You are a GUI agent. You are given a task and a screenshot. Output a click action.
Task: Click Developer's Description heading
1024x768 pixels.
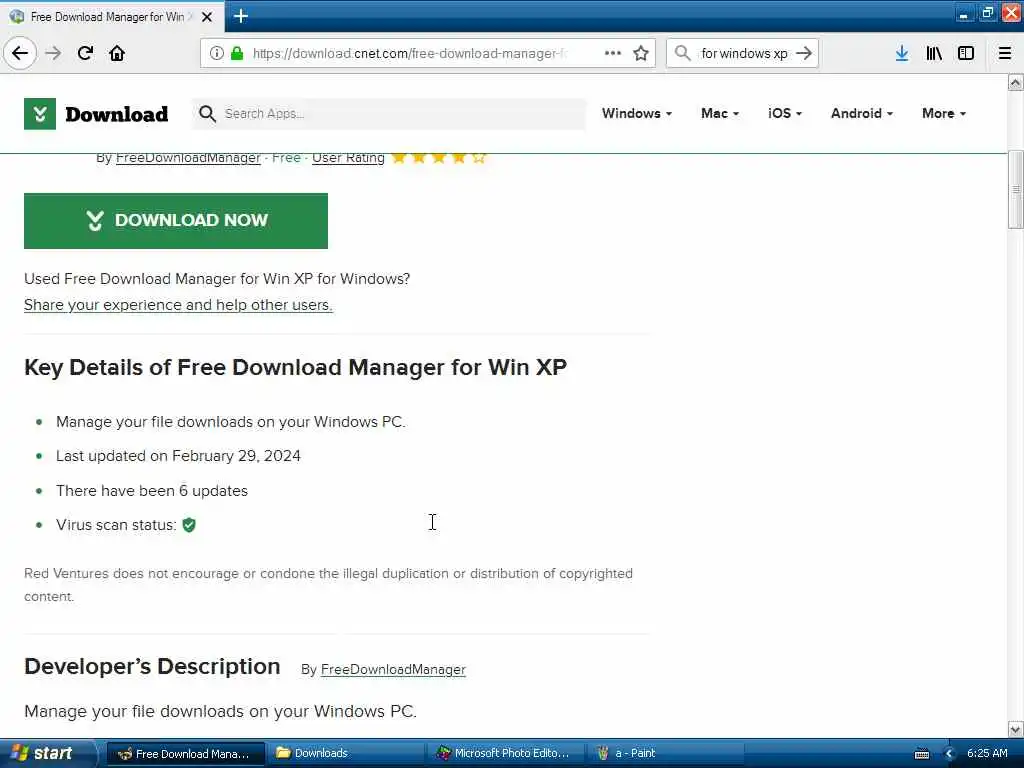click(x=152, y=667)
